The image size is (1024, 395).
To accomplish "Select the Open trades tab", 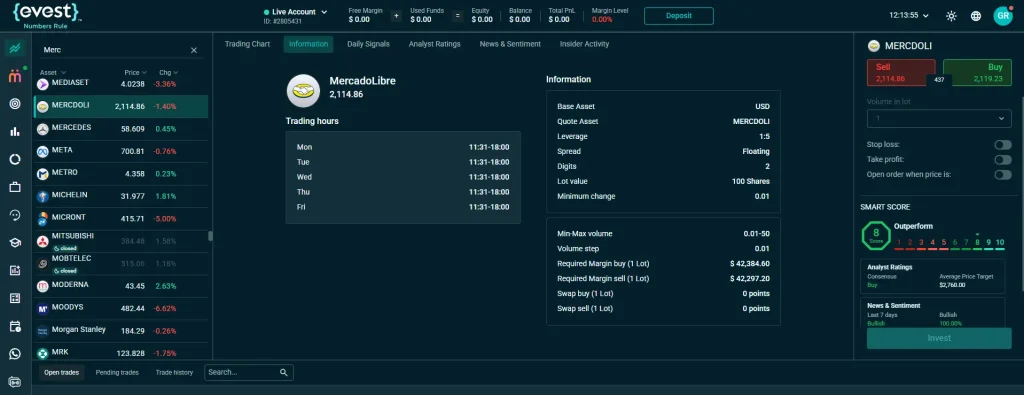I will (x=61, y=372).
